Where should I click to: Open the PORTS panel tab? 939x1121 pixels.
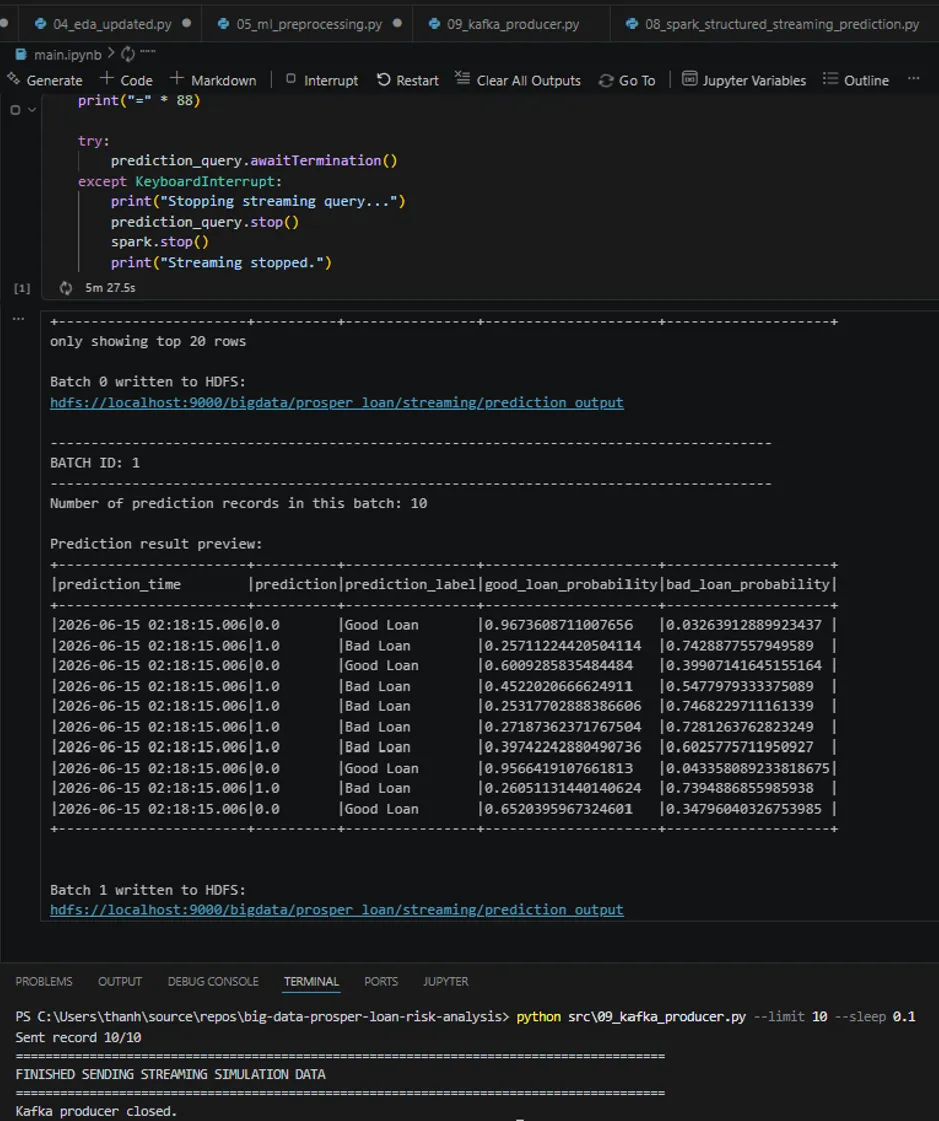(x=380, y=981)
